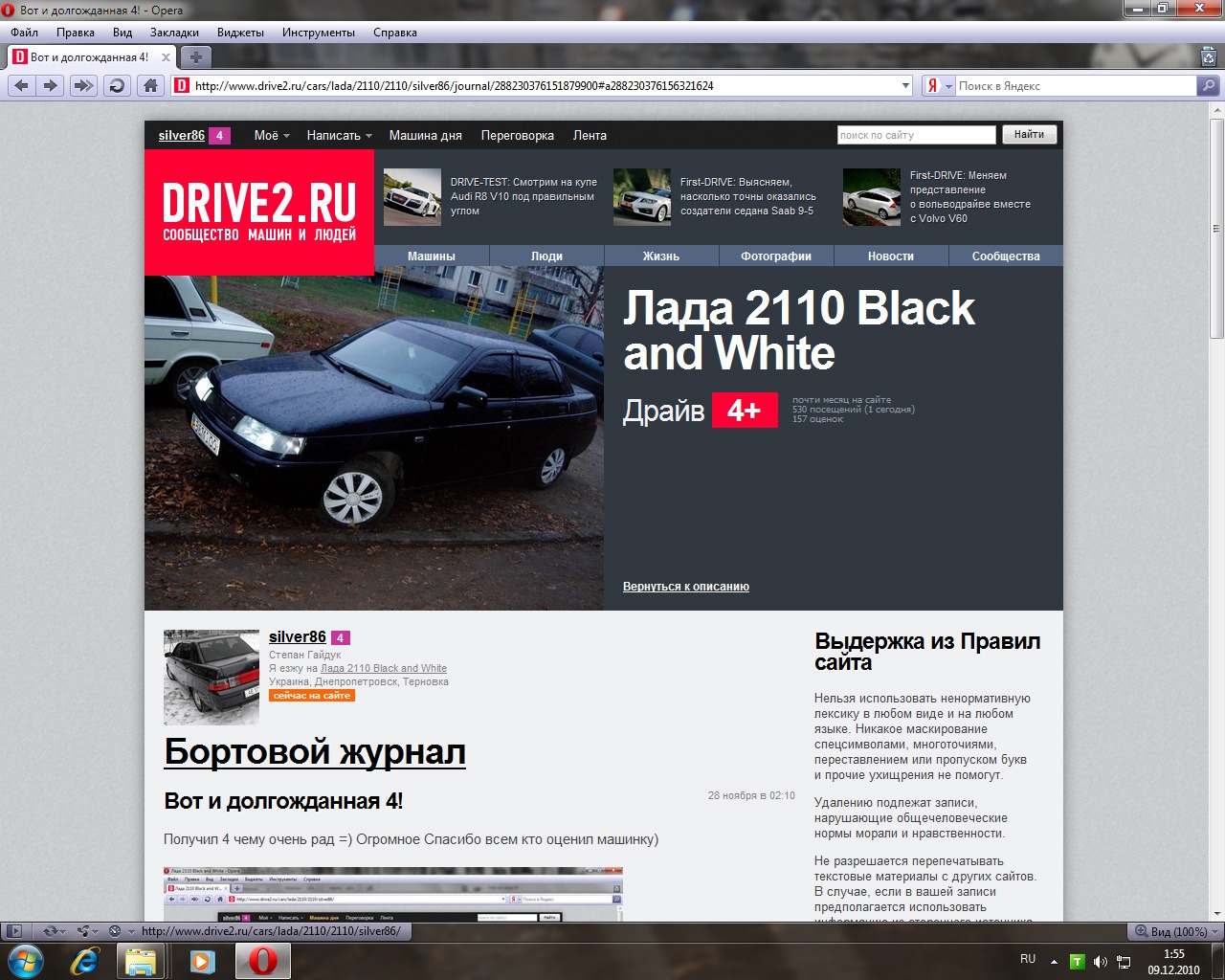1225x980 pixels.
Task: Go to the Home page icon
Action: [x=150, y=85]
